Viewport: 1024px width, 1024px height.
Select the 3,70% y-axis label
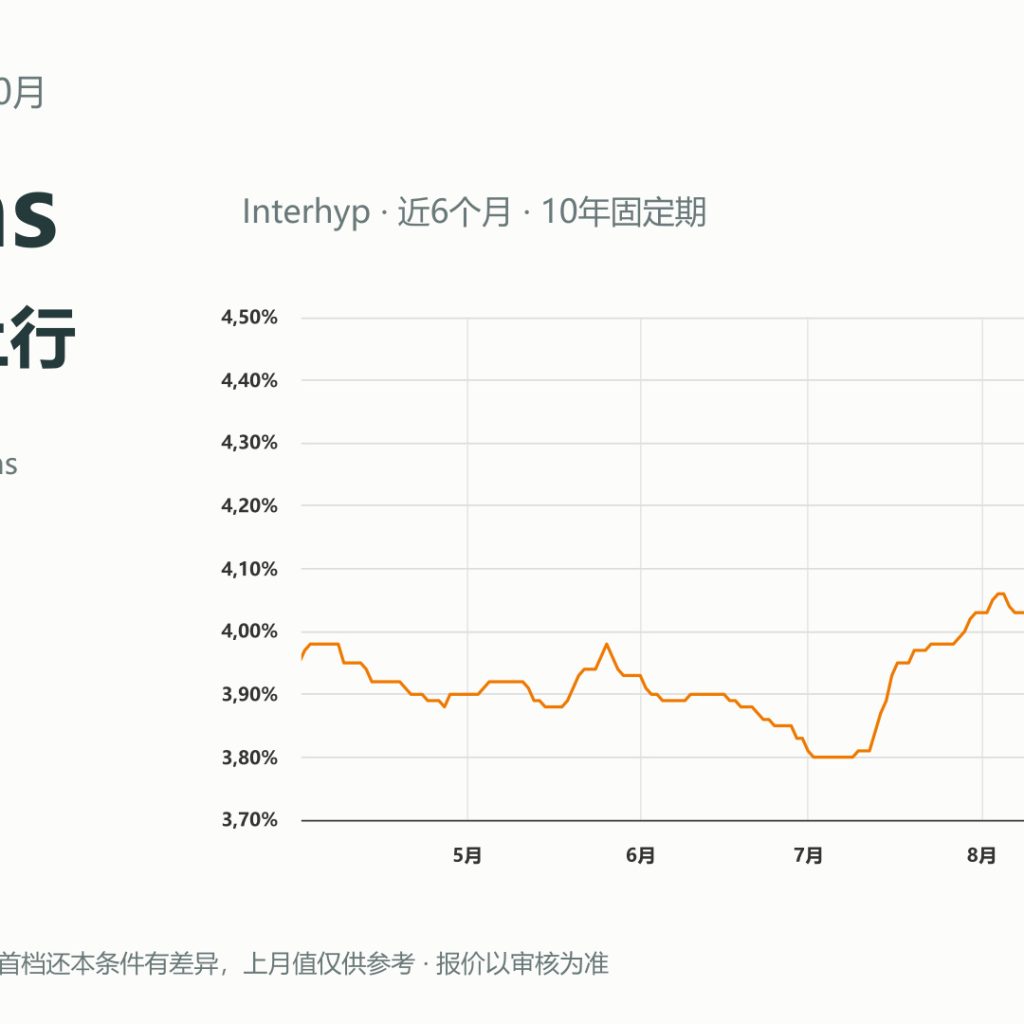point(249,820)
